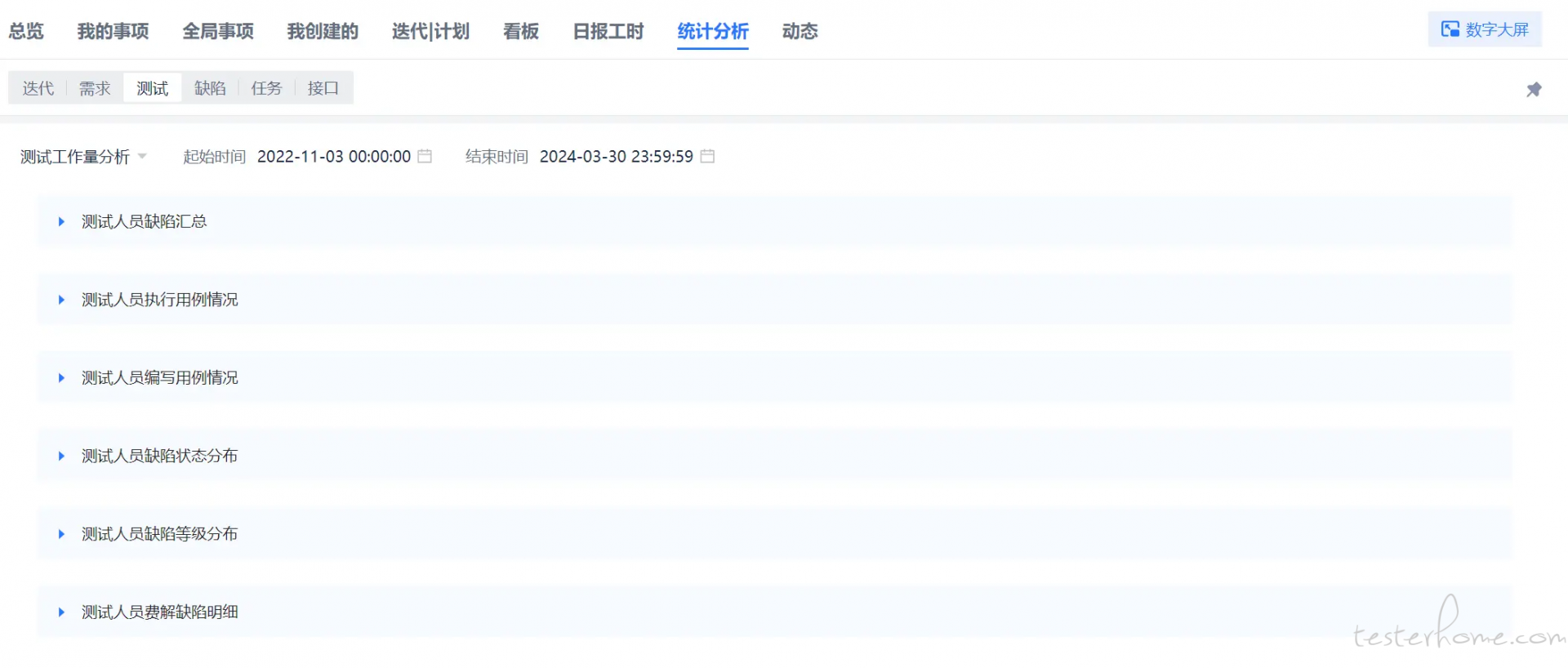Image resolution: width=1568 pixels, height=668 pixels.
Task: Open 动态 tab
Action: (x=800, y=31)
